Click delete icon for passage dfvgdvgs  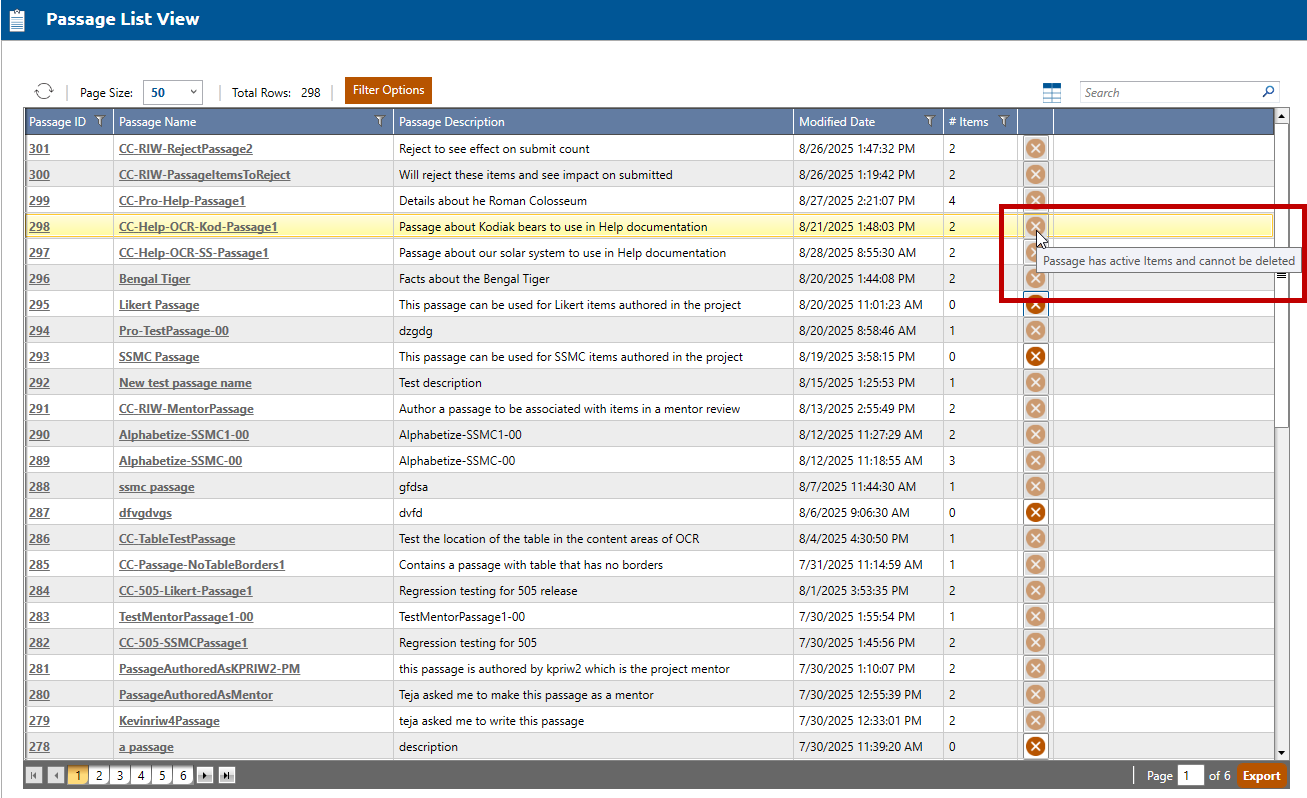pyautogui.click(x=1036, y=512)
